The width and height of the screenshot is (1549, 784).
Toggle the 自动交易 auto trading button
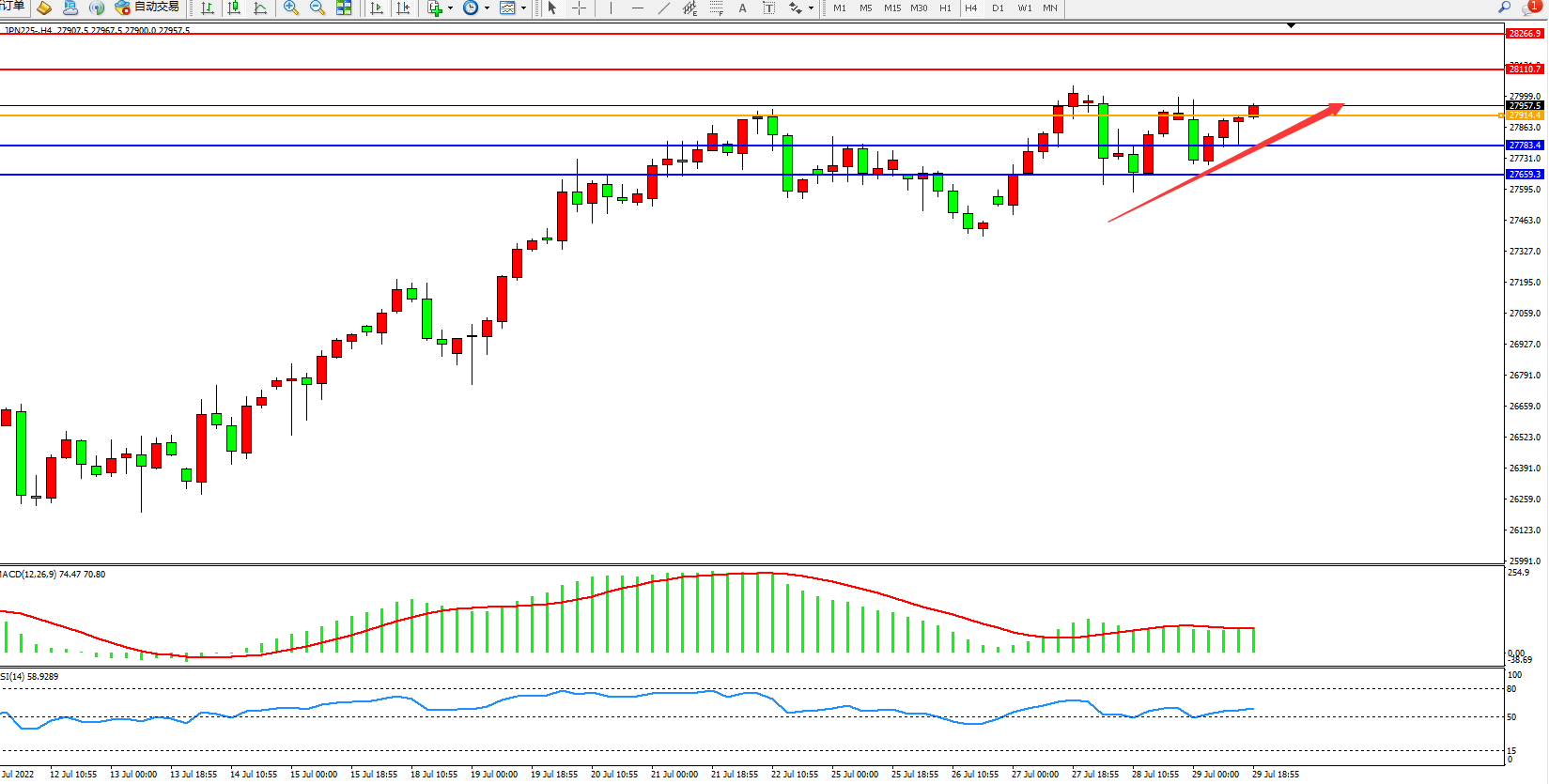[x=147, y=8]
